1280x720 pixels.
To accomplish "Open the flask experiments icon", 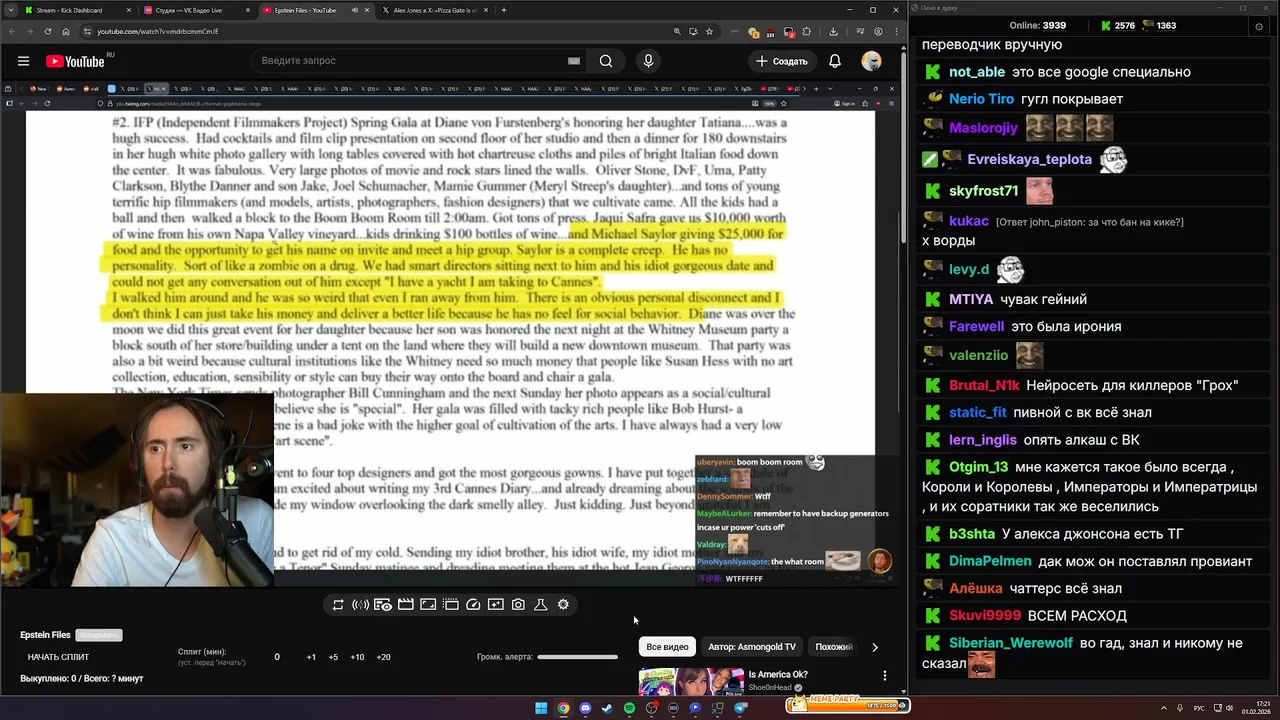I will click(541, 604).
